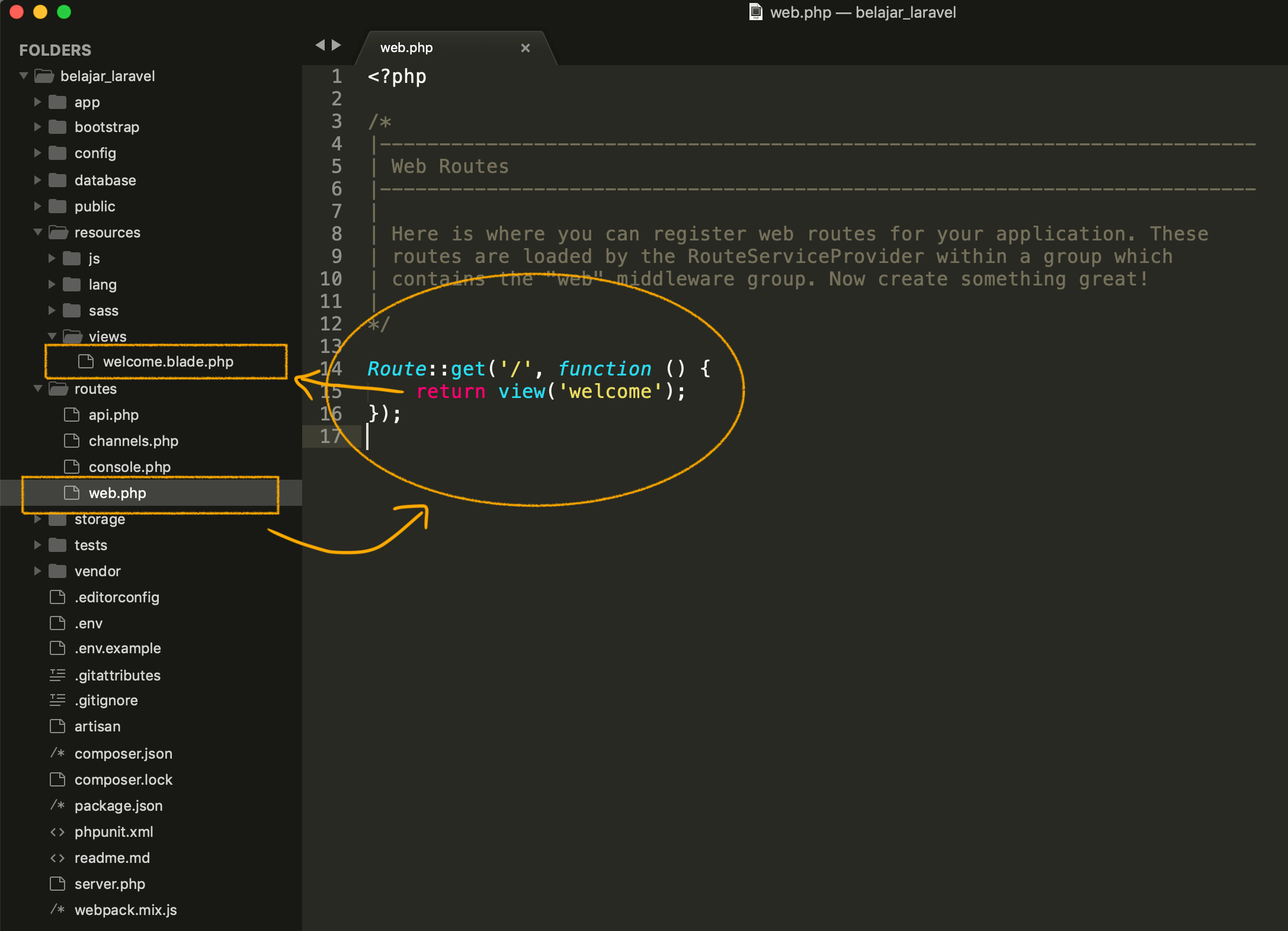The width and height of the screenshot is (1288, 931).
Task: Click the routes folder icon
Action: pos(57,389)
